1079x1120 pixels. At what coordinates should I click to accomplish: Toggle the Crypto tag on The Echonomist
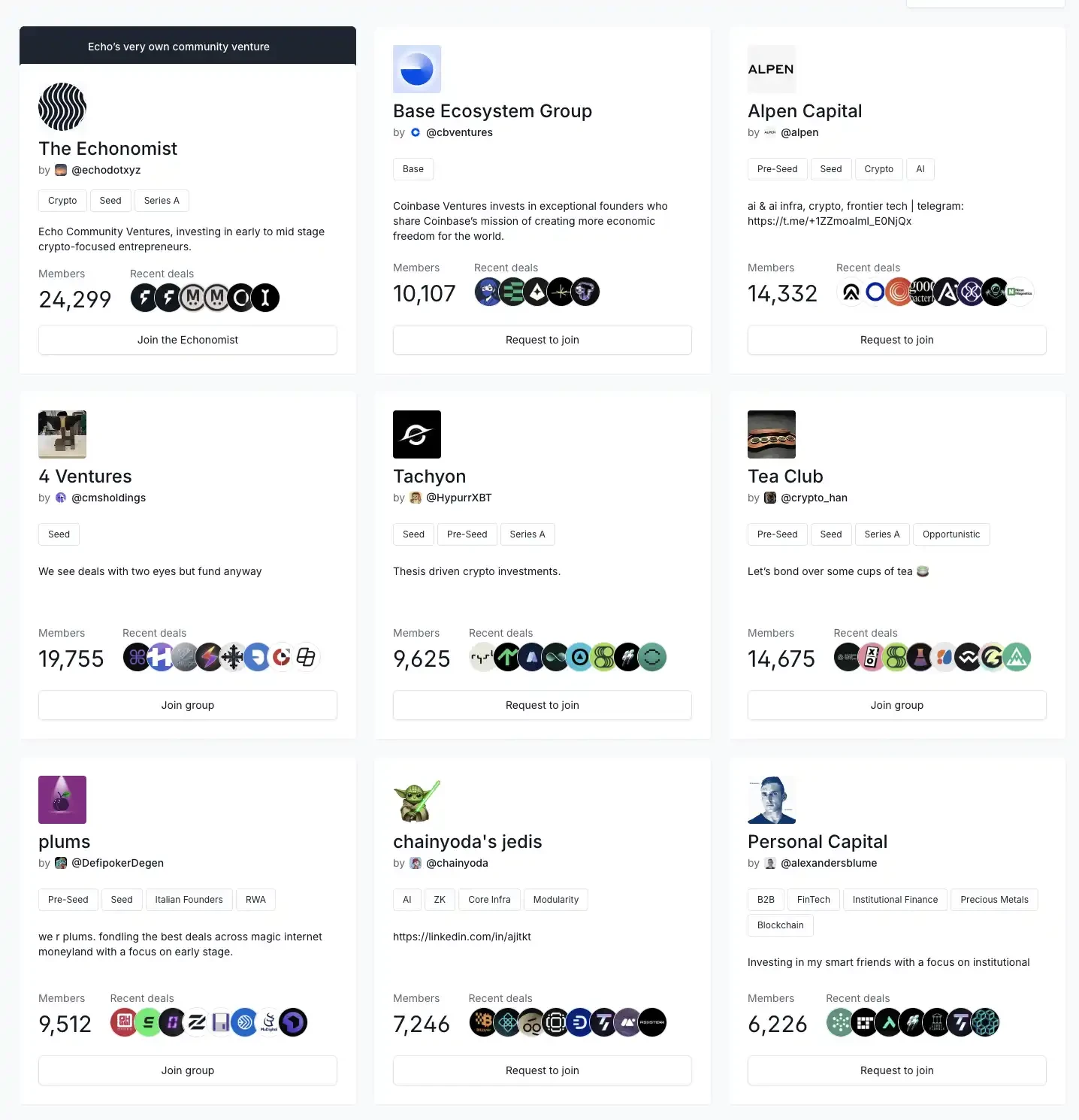coord(62,201)
